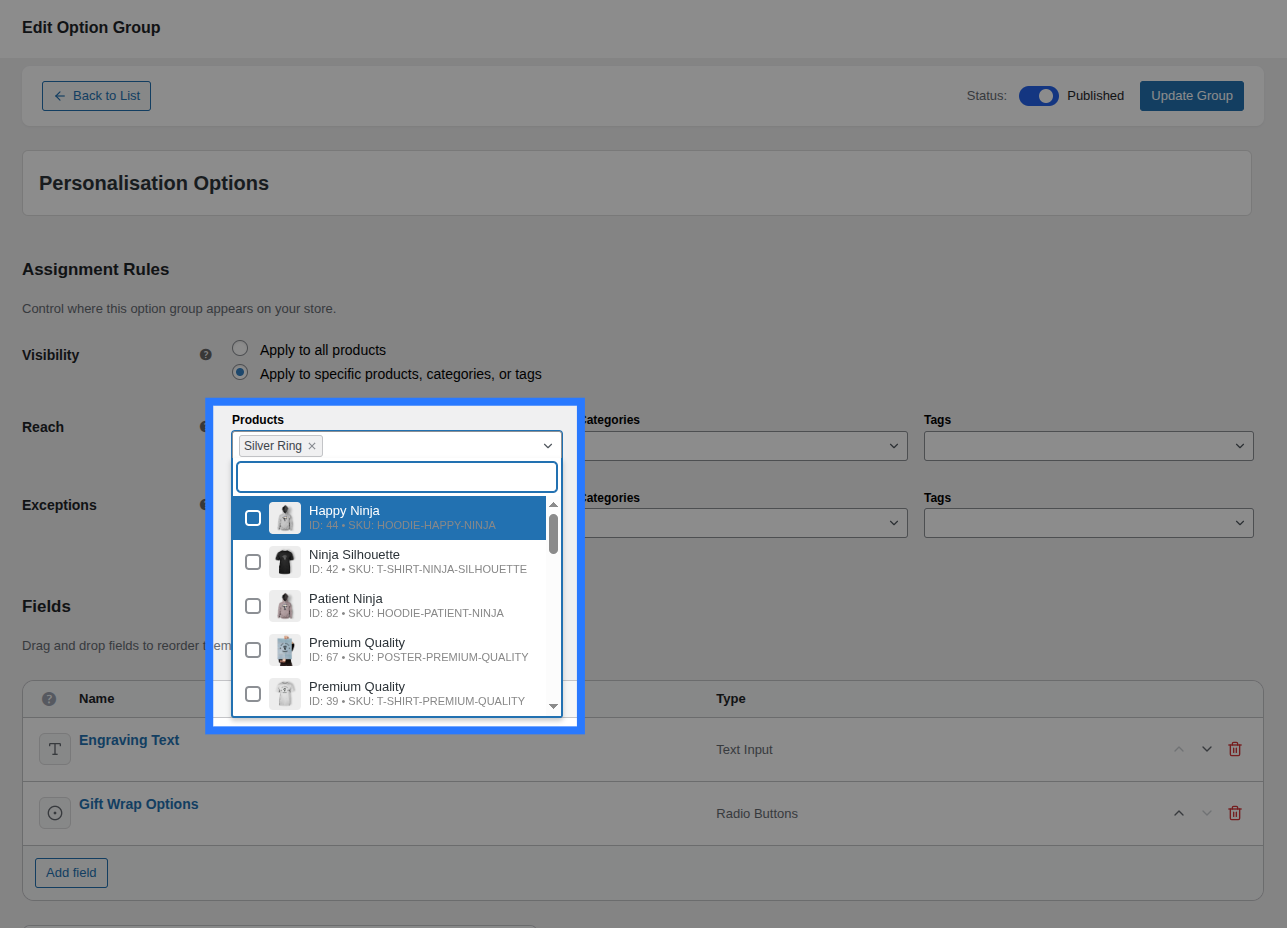Click the Type column header
1287x928 pixels.
point(731,699)
